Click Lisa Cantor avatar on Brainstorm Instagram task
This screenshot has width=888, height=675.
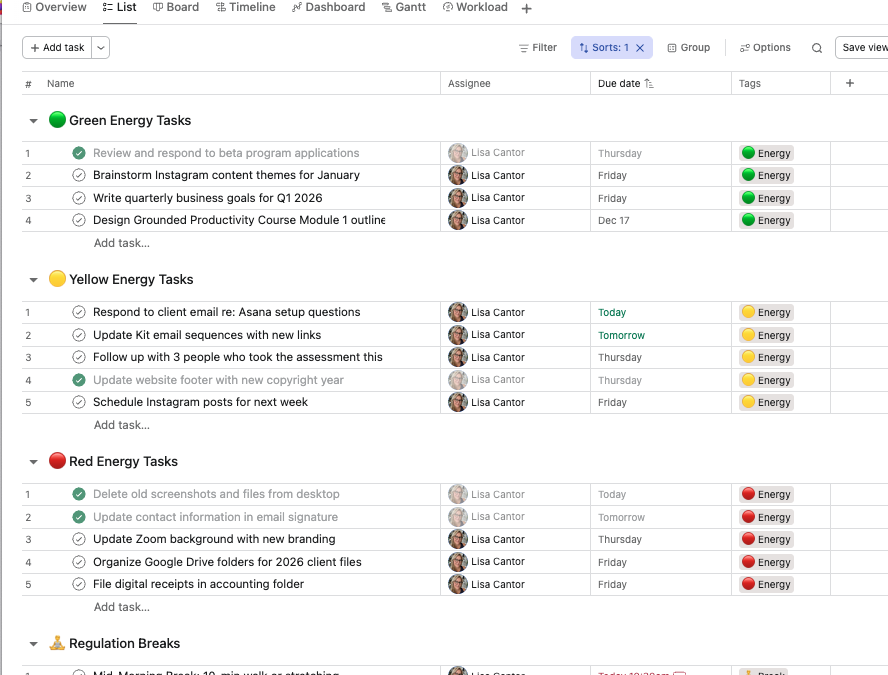click(x=458, y=175)
